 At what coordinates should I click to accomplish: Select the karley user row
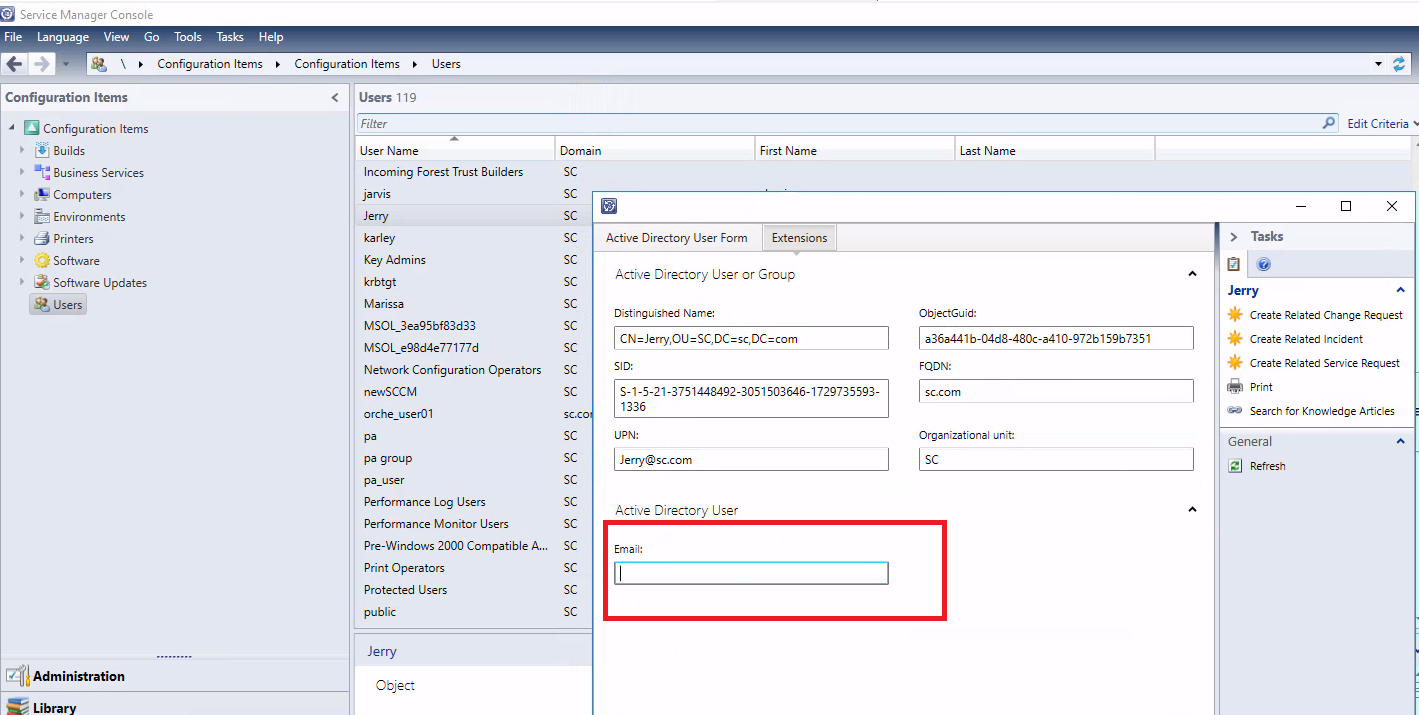[474, 238]
